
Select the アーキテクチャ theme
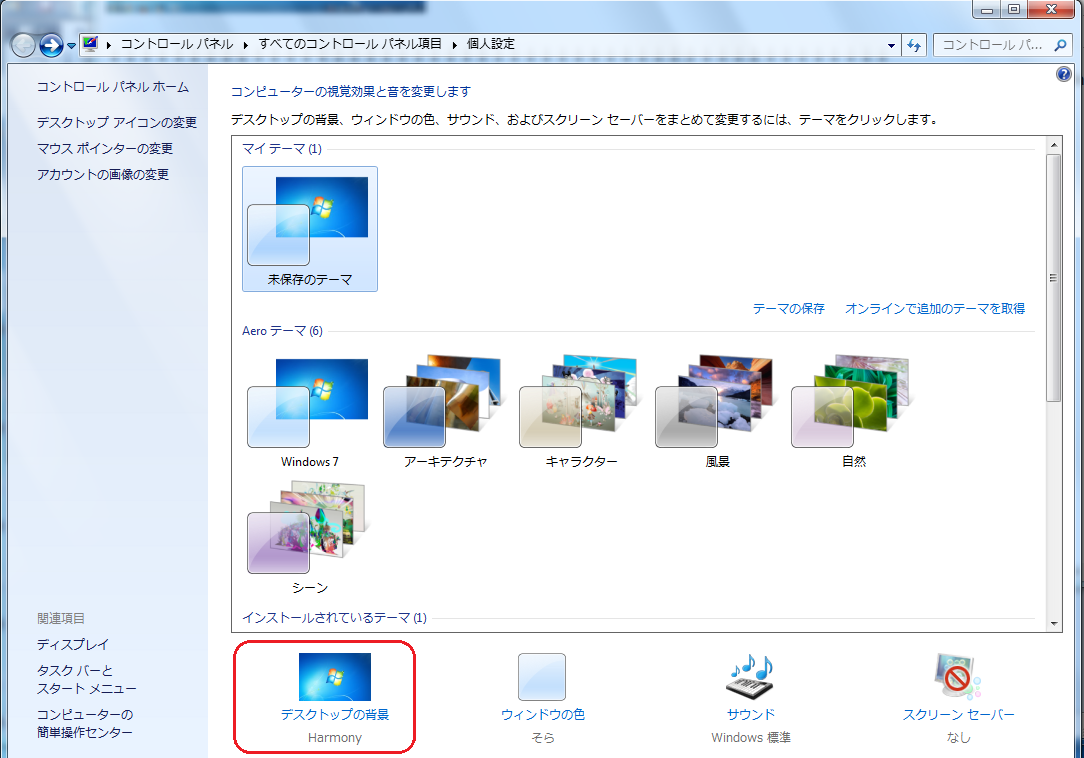tap(445, 412)
